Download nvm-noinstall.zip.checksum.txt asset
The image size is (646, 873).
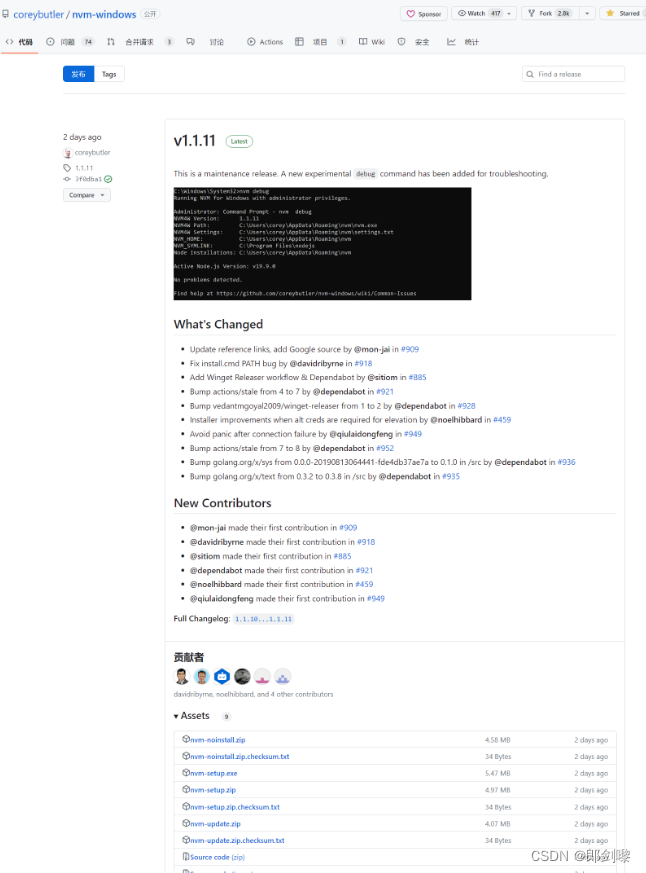pyautogui.click(x=240, y=757)
